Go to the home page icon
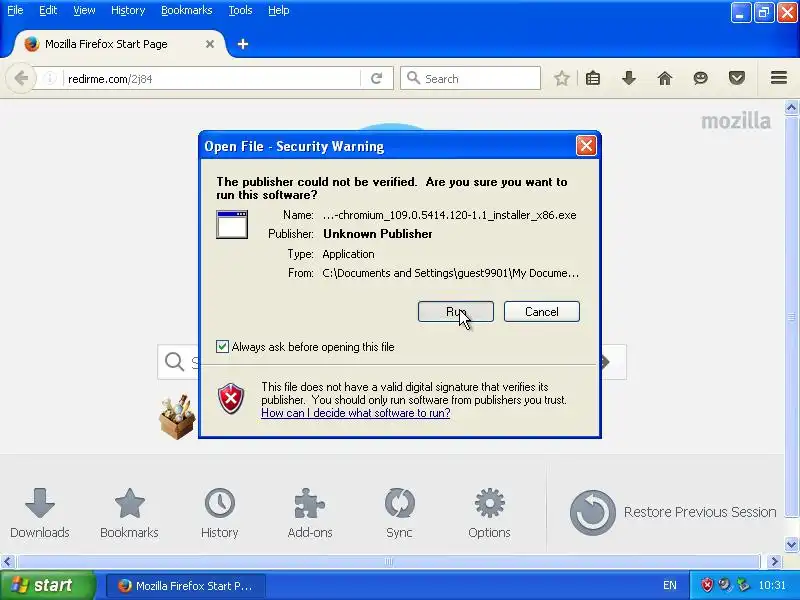The height and width of the screenshot is (600, 800). tap(665, 79)
